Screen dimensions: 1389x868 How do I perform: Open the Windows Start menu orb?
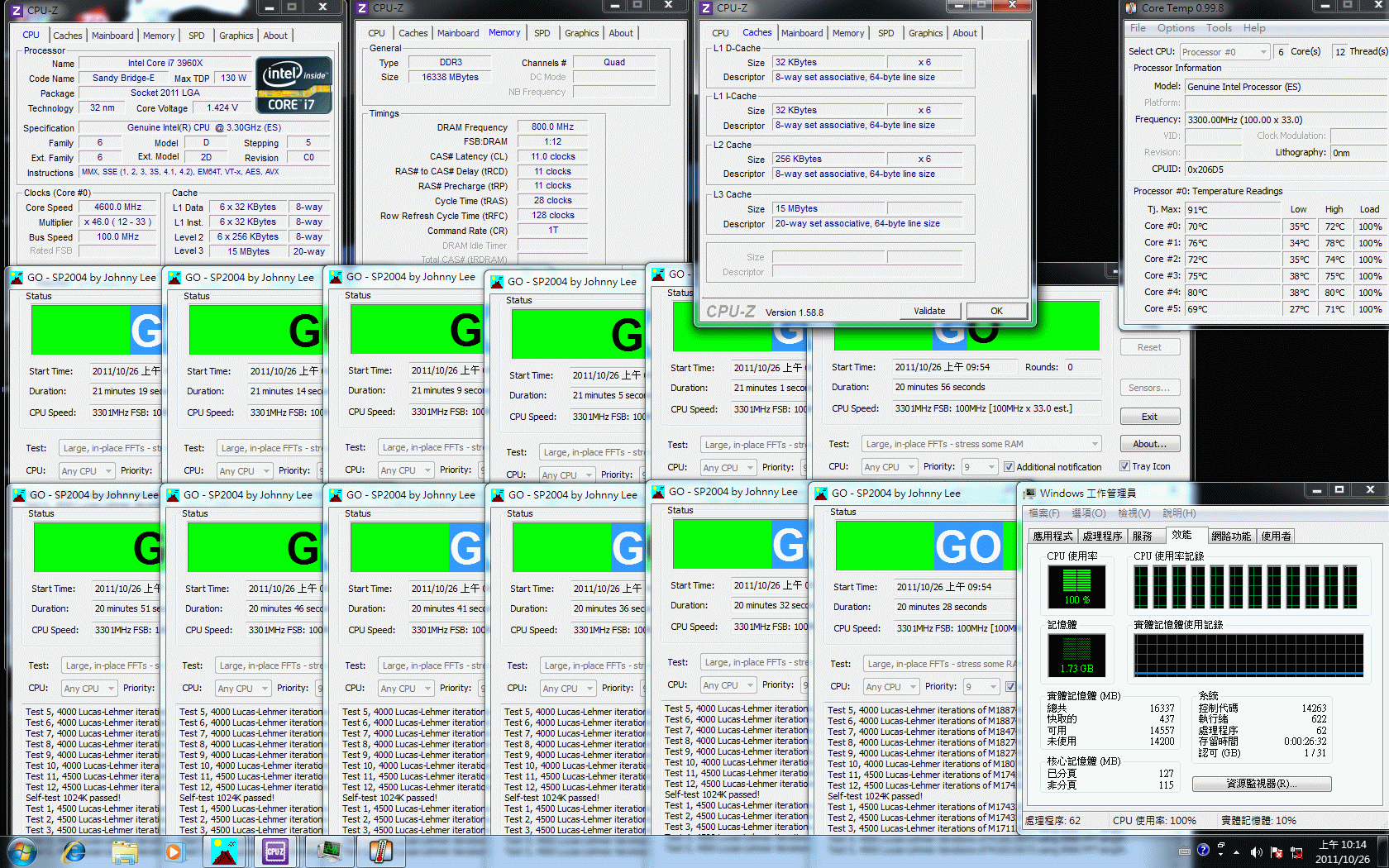[21, 851]
